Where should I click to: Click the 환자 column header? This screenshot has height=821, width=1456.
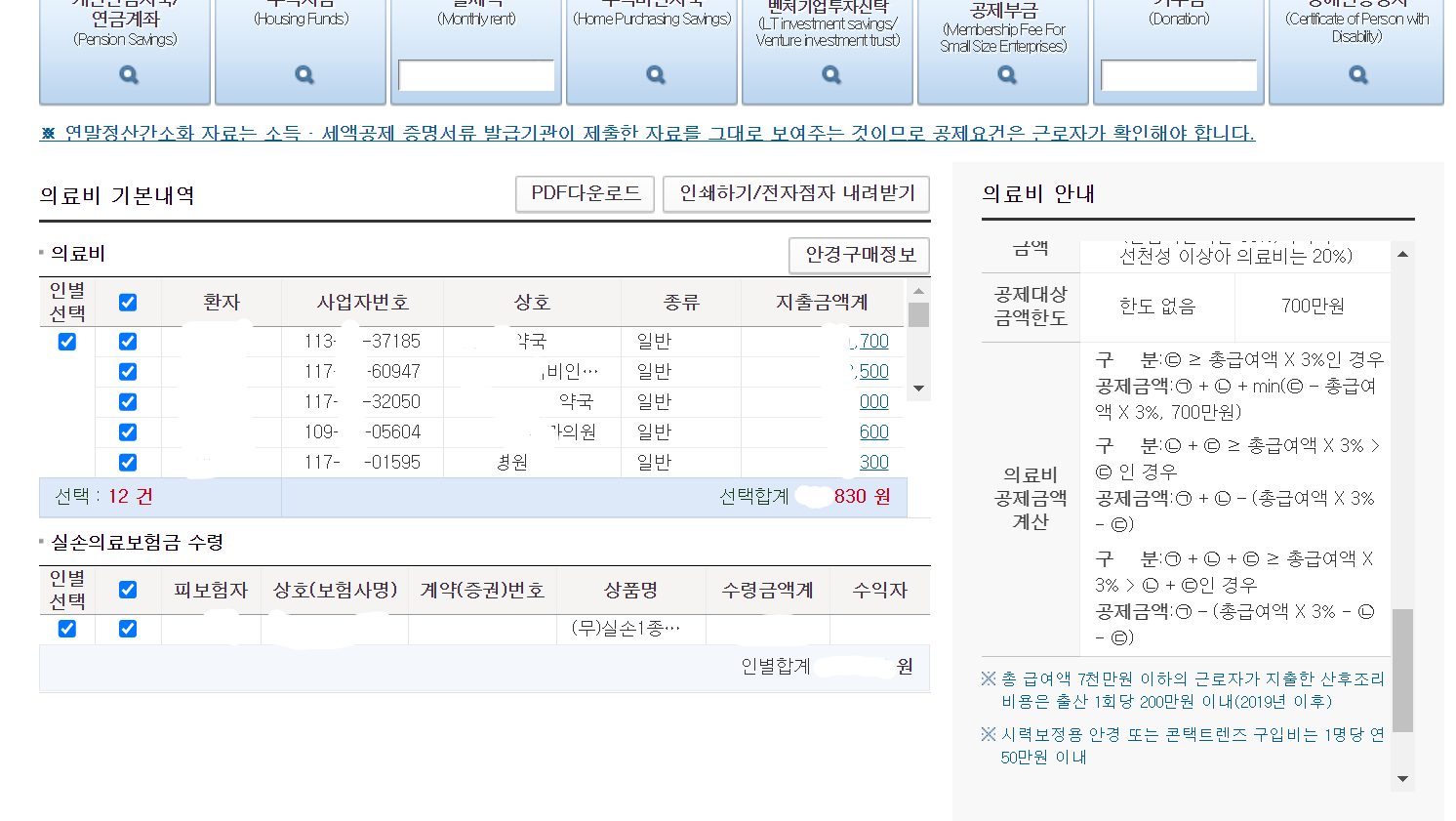(222, 303)
